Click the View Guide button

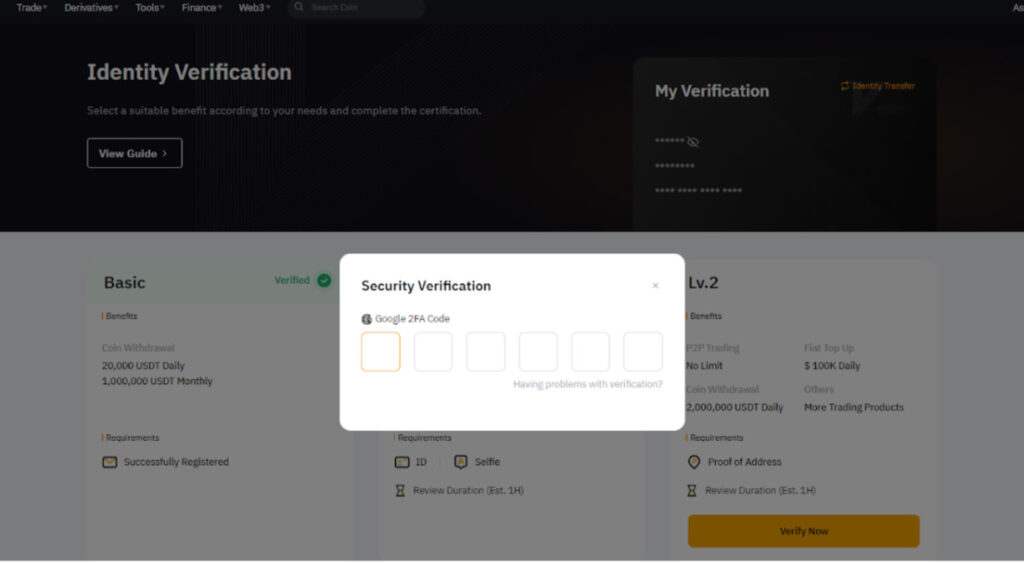point(135,153)
